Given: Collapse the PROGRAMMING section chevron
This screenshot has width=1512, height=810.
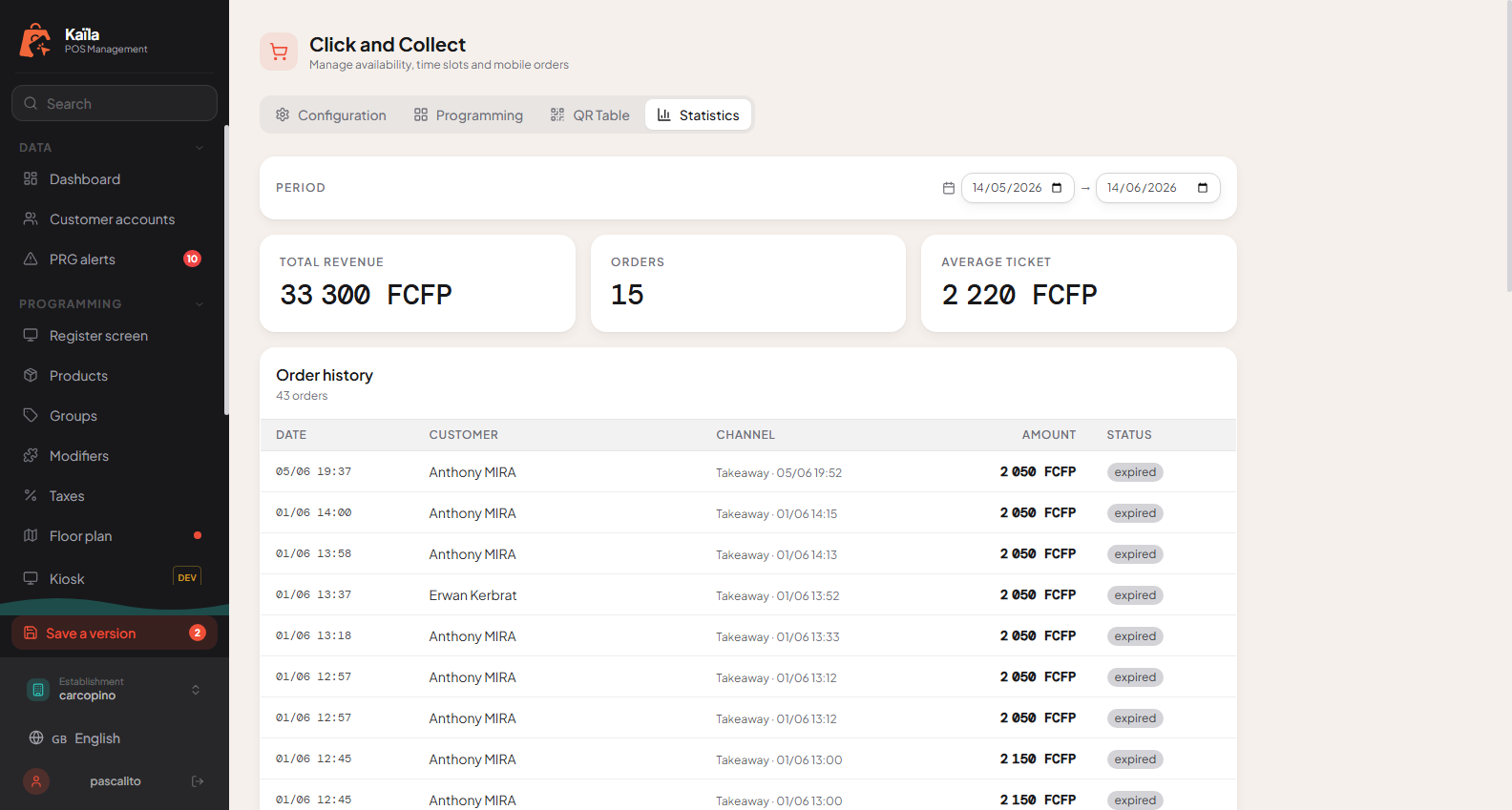Looking at the screenshot, I should [199, 304].
